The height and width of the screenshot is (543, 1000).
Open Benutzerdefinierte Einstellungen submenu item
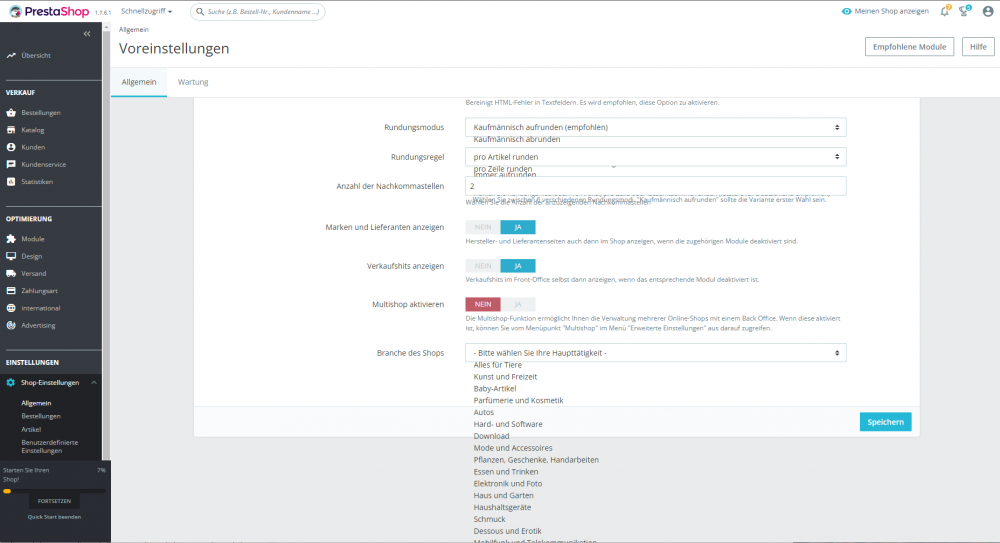(50, 447)
